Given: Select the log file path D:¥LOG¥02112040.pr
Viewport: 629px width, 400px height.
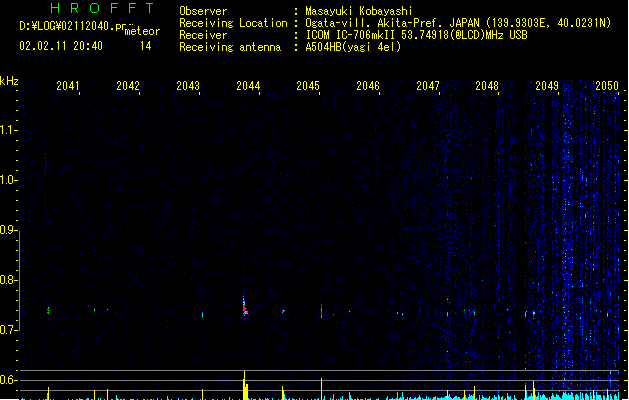Looking at the screenshot, I should [x=73, y=26].
